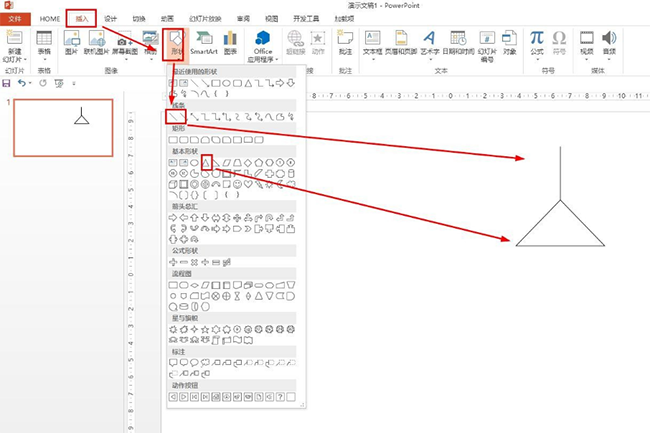Insert a SmartArt graphic
The height and width of the screenshot is (433, 650).
204,41
